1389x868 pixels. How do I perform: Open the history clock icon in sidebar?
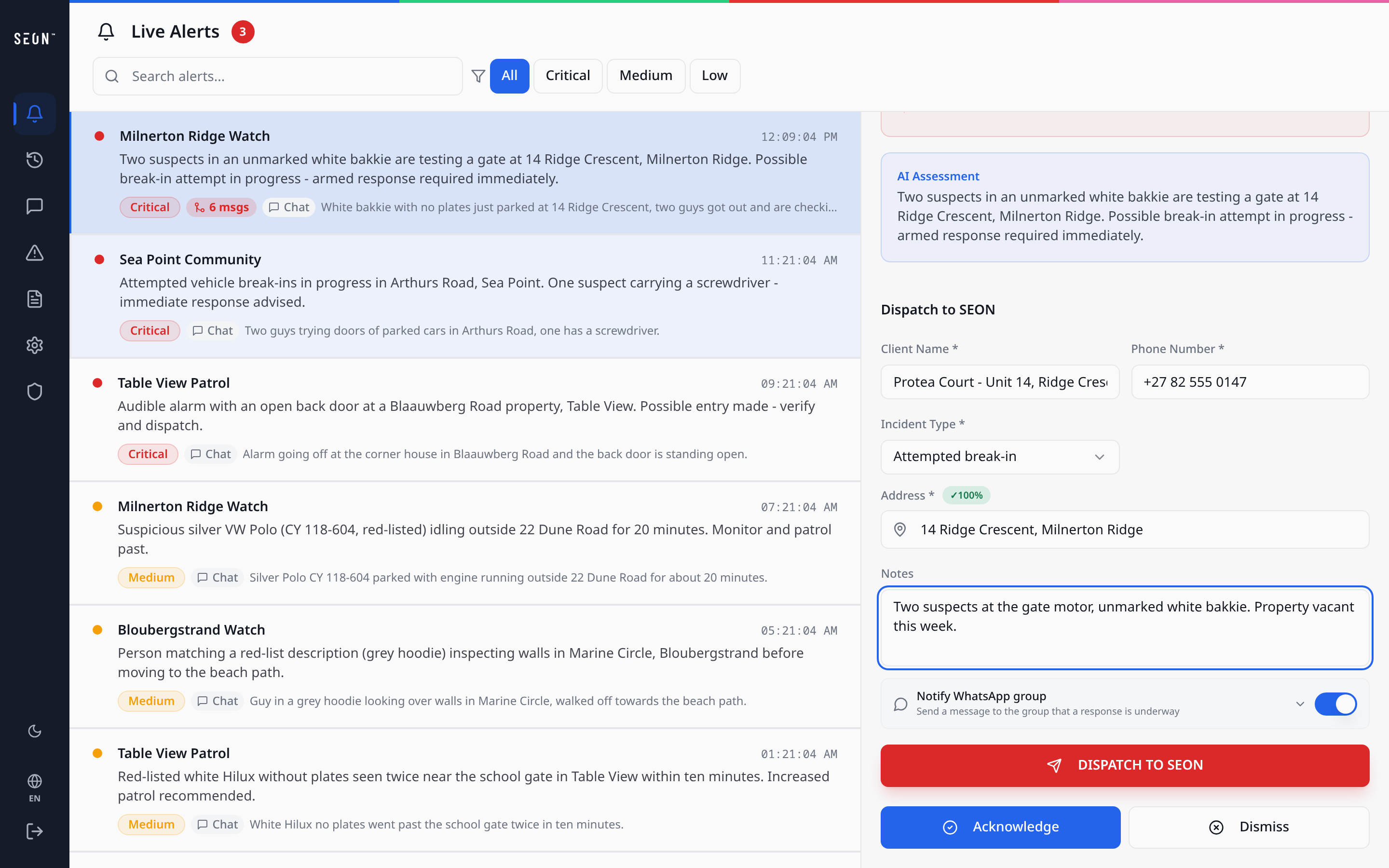34,160
